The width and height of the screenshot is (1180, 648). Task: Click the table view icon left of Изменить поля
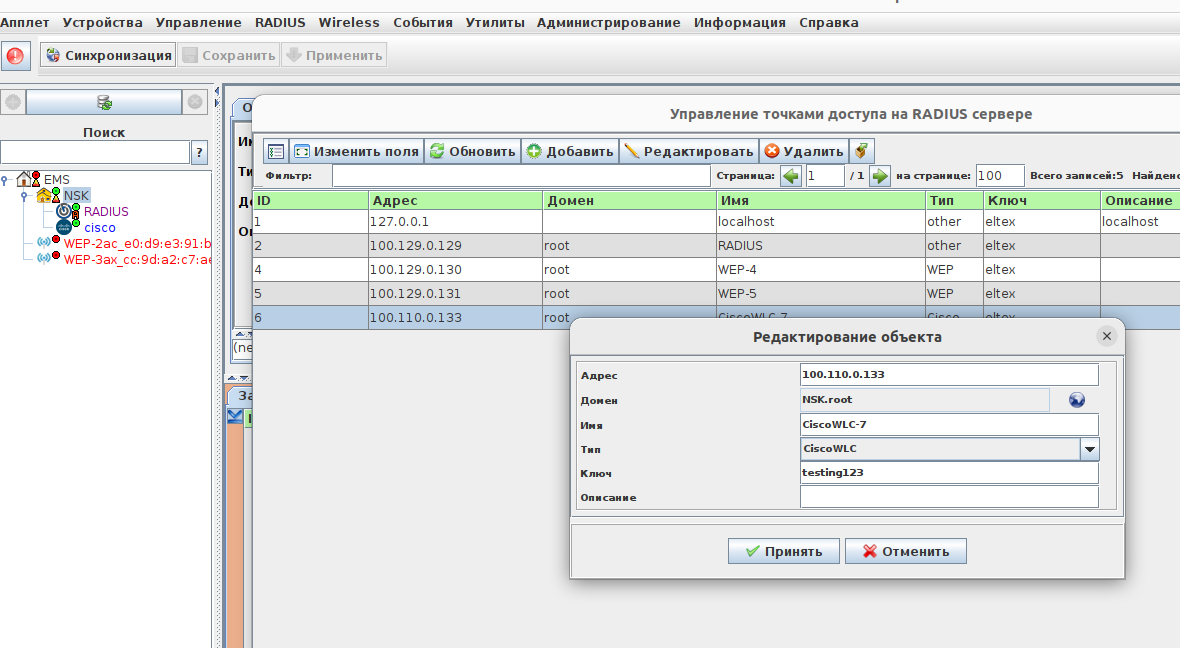(x=275, y=151)
